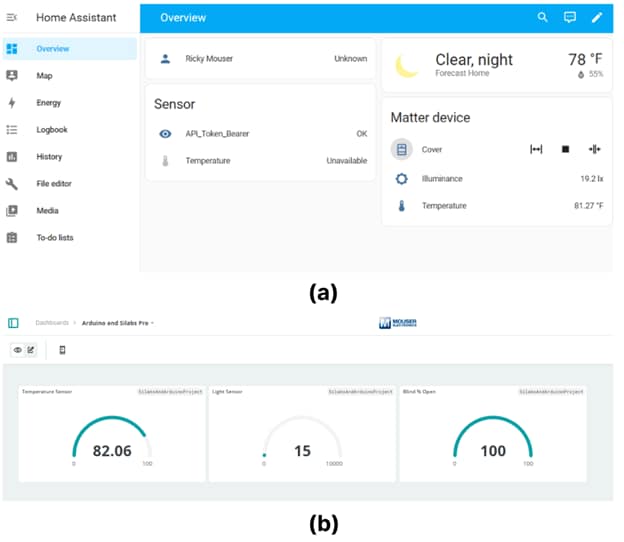Click the Ricky Mouser person icon
The image size is (624, 542).
pos(165,59)
